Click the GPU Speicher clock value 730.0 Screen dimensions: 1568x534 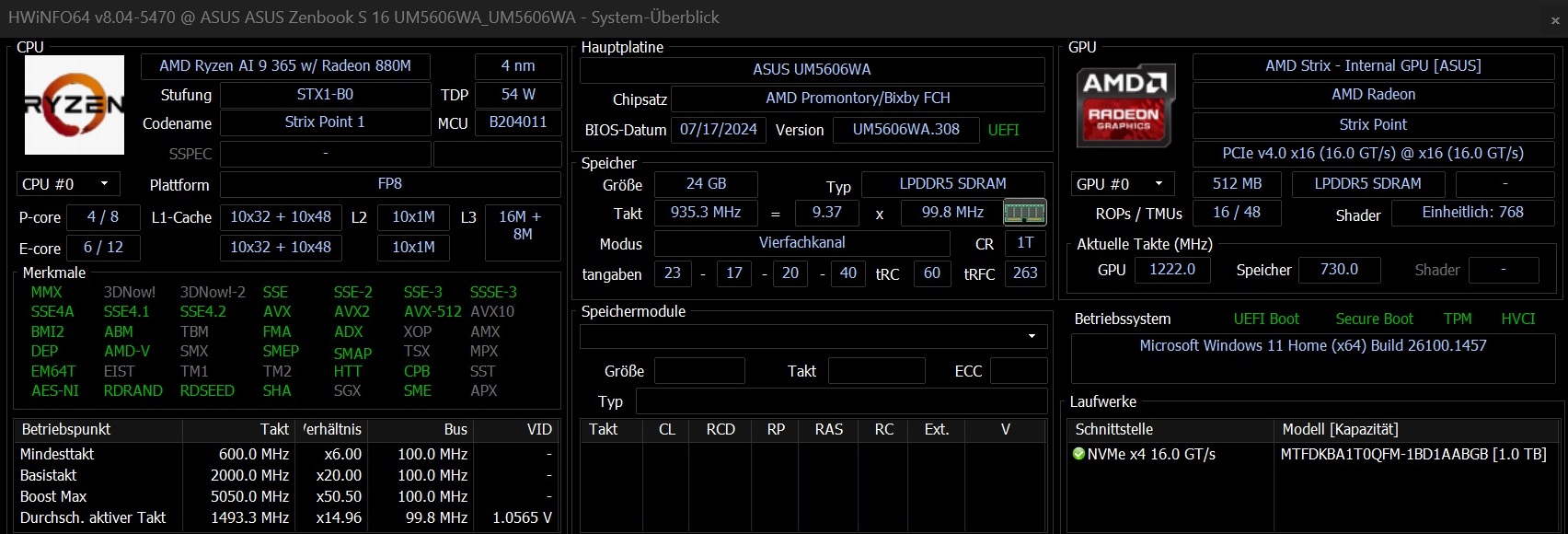(x=1340, y=270)
